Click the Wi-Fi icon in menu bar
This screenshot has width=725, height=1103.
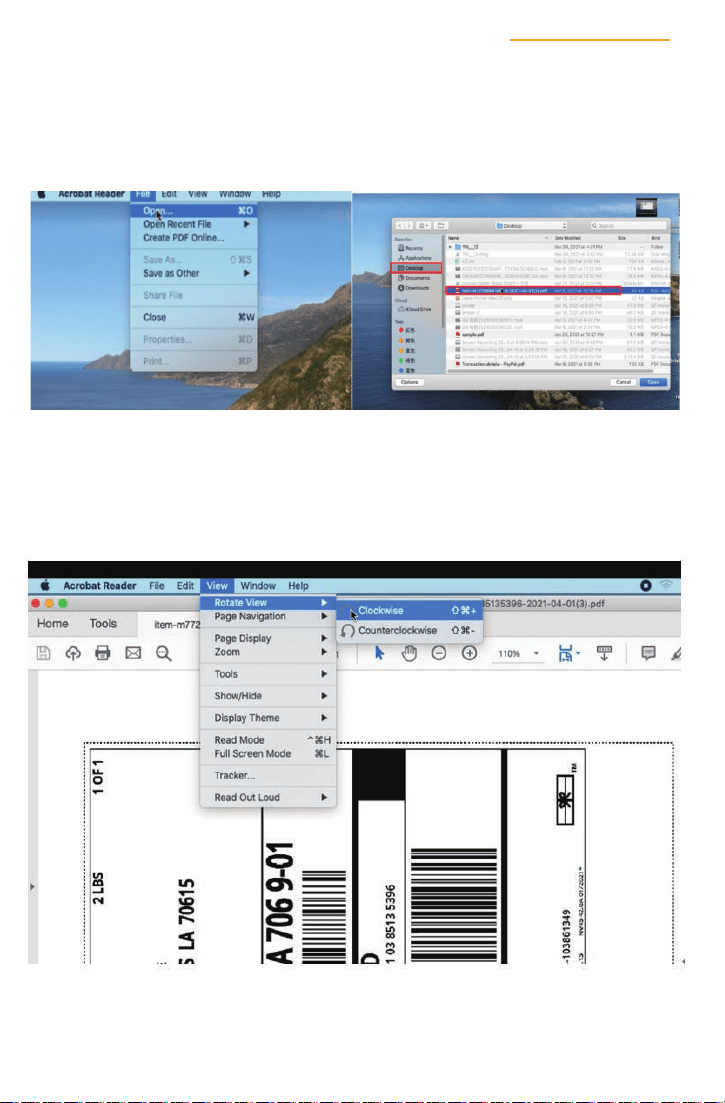[x=666, y=585]
